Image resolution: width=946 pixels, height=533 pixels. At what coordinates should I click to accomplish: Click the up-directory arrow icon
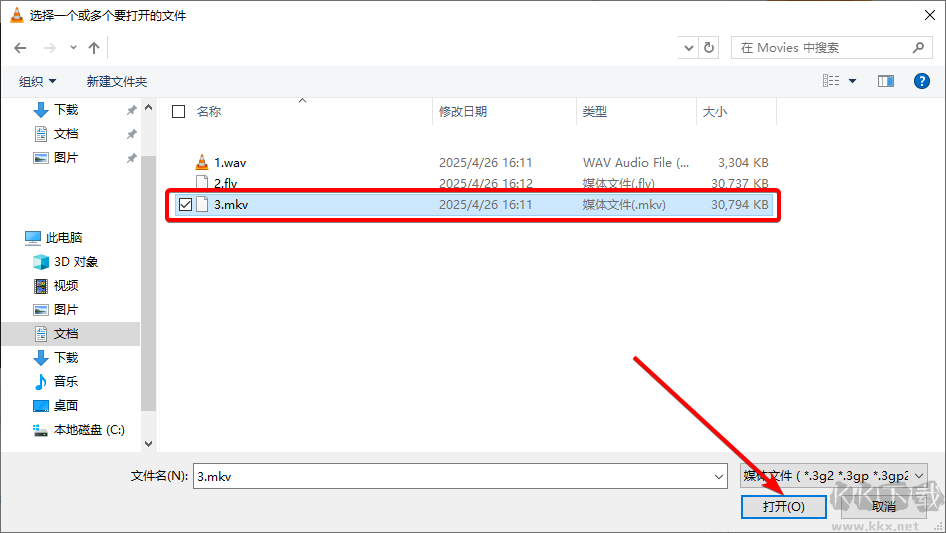(x=94, y=48)
